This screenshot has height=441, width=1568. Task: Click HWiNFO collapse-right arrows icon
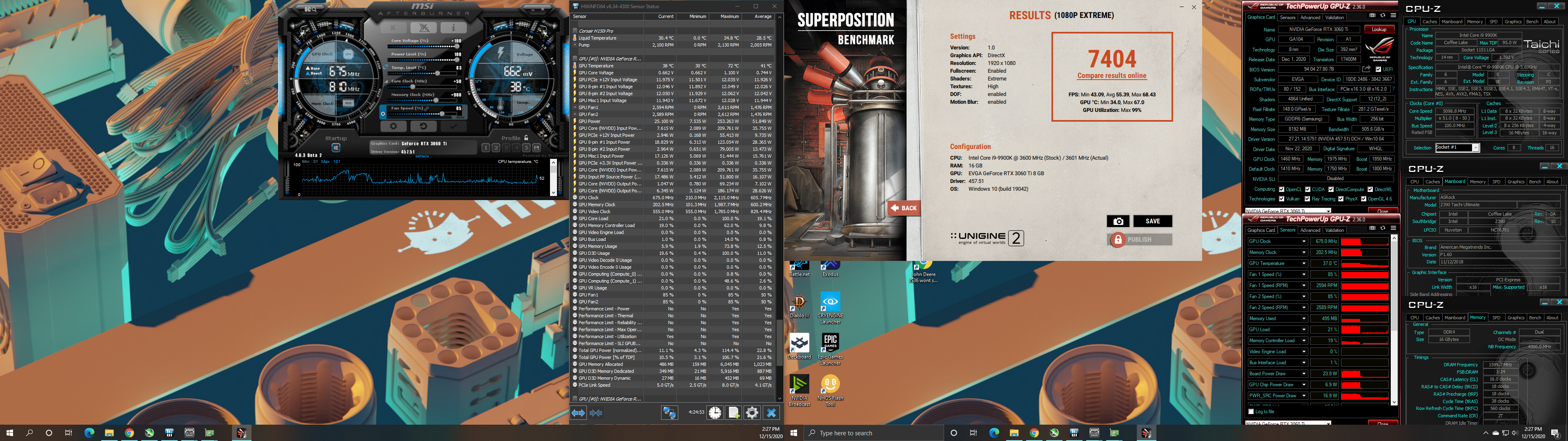coord(596,413)
